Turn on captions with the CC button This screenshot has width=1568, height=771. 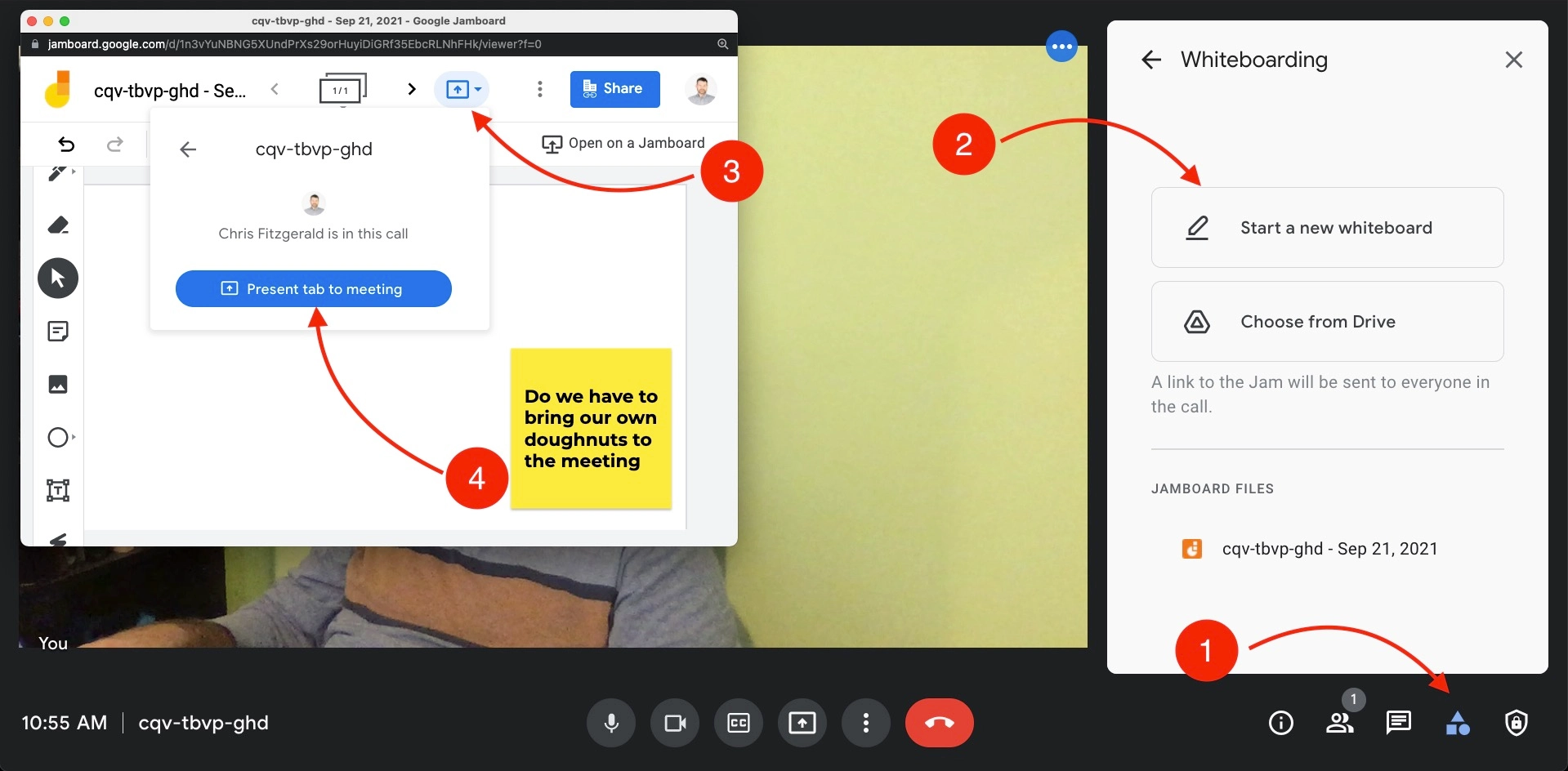(739, 723)
